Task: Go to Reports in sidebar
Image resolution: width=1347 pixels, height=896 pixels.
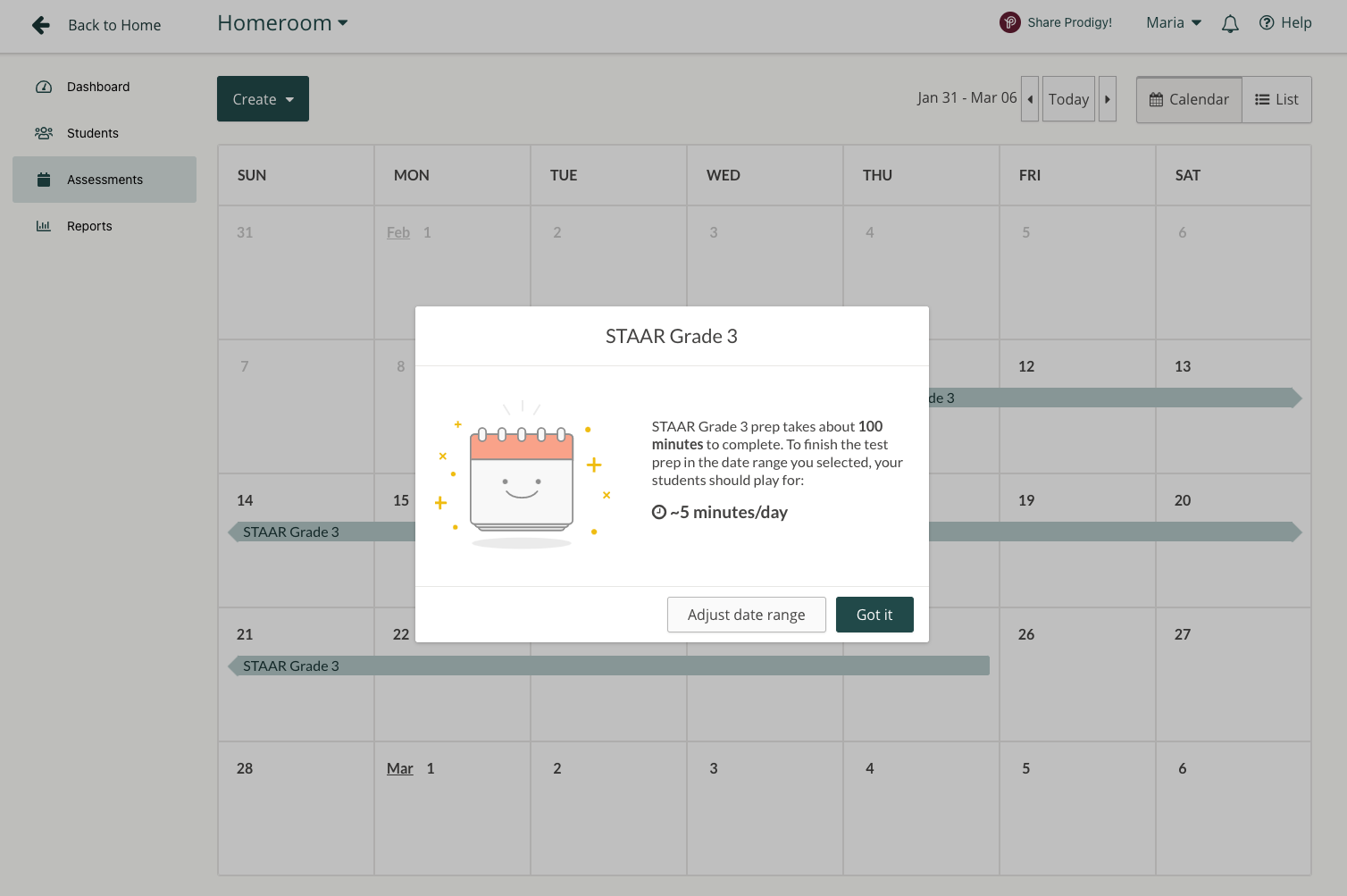Action: 89,226
